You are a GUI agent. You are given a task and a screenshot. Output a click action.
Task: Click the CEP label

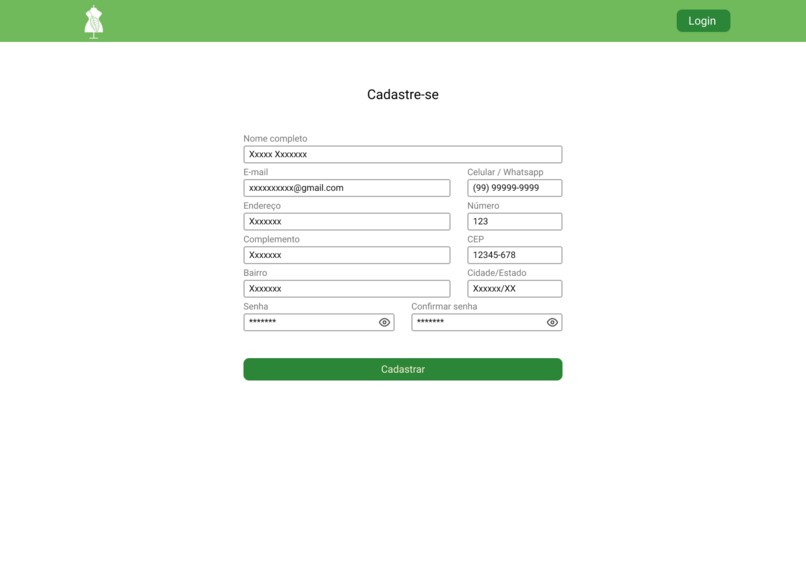(x=475, y=239)
